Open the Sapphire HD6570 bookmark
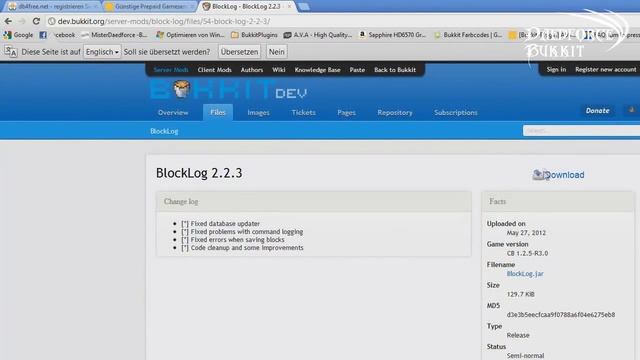The height and width of the screenshot is (360, 640). point(393,35)
